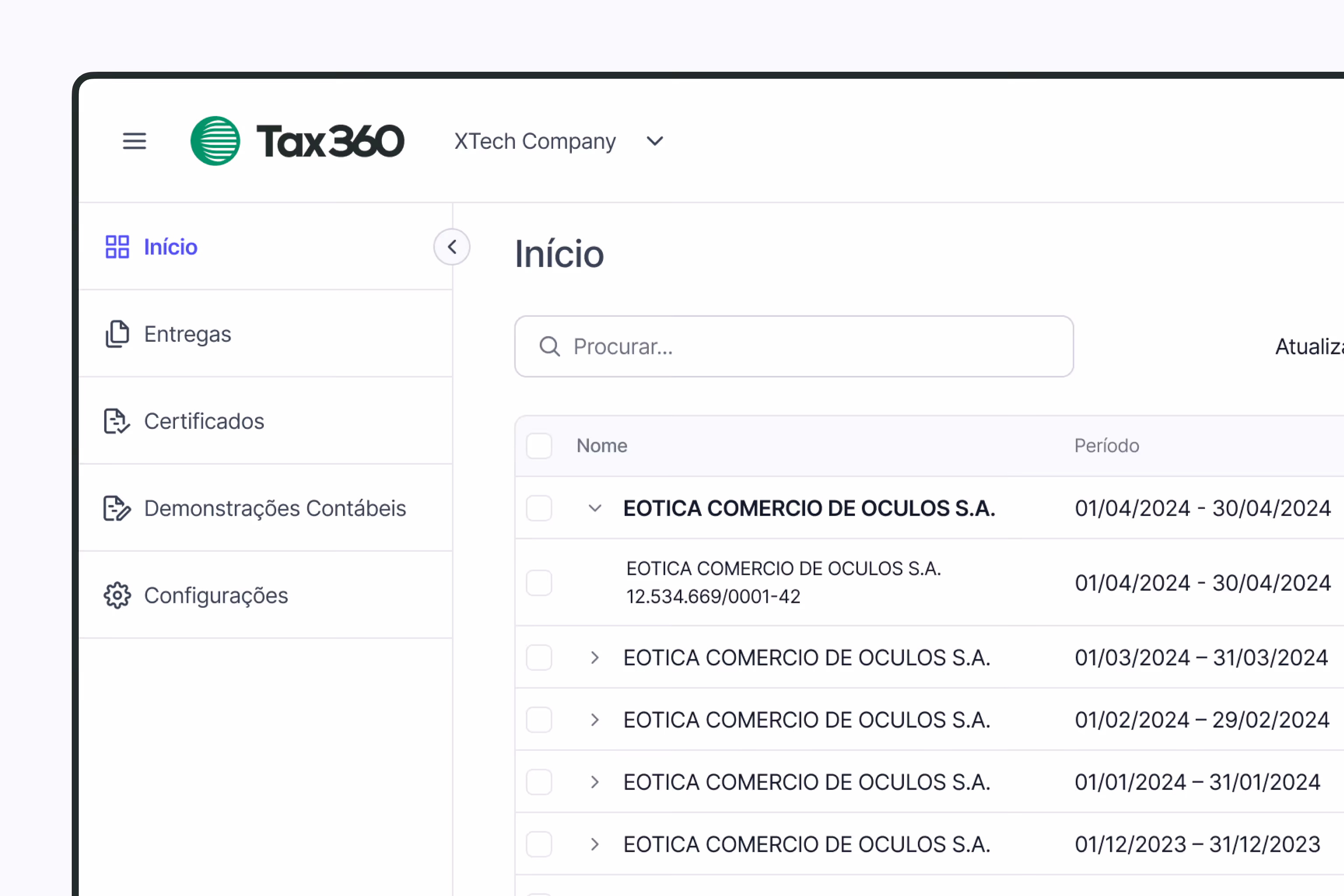Open Certificados via its certificate icon
The height and width of the screenshot is (896, 1344).
(117, 422)
